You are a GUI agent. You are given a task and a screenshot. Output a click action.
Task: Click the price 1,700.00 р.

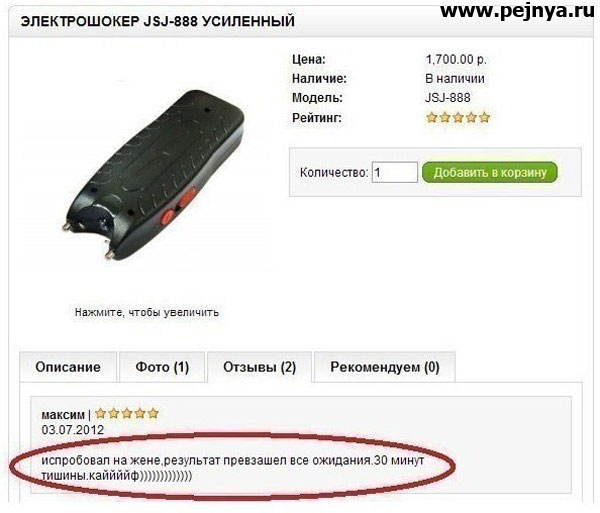[x=456, y=60]
